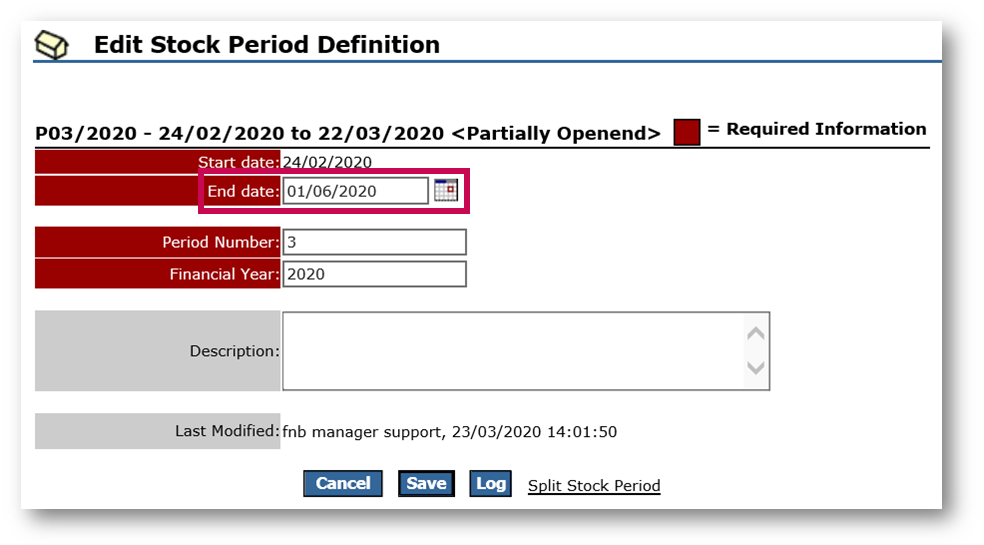Viewport: 984px width, 545px height.
Task: Select the Financial Year input box
Action: point(374,274)
